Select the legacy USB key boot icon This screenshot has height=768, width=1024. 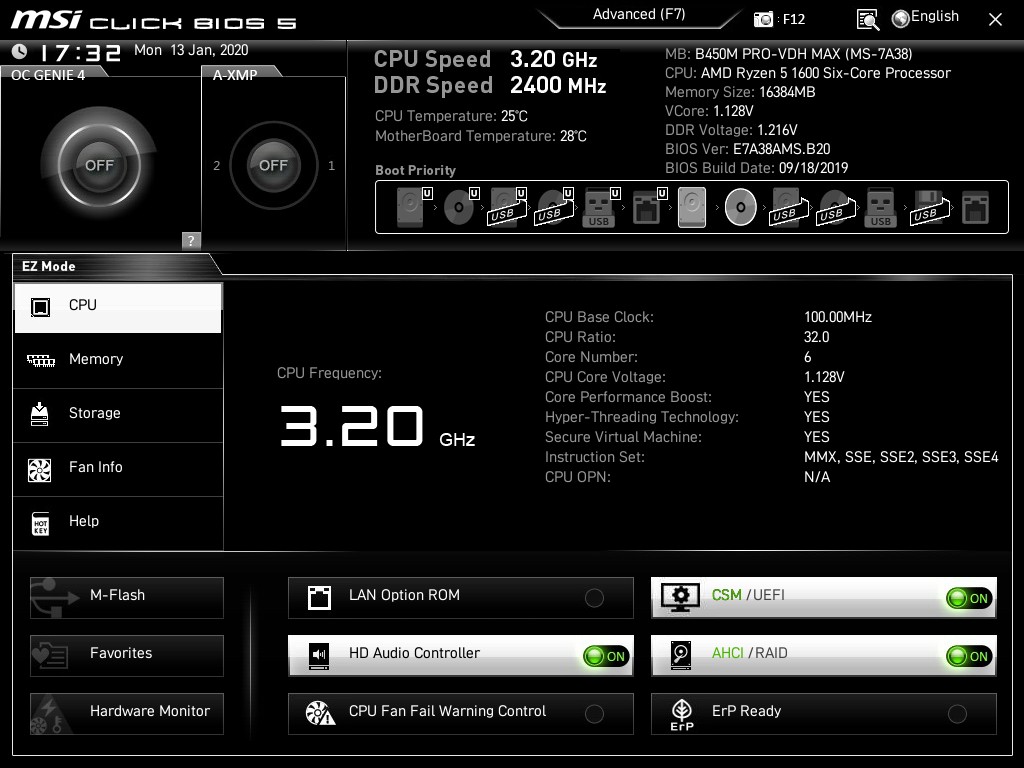pos(880,207)
